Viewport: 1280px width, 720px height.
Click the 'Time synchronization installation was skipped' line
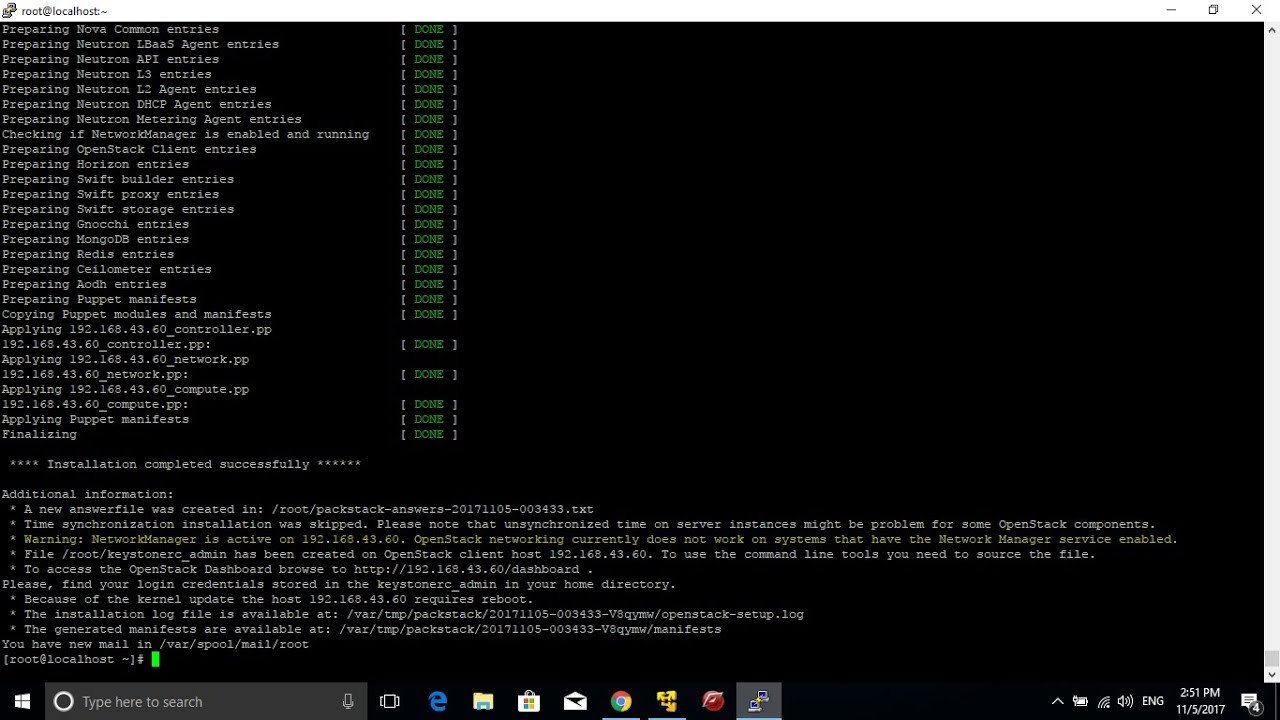coord(583,524)
